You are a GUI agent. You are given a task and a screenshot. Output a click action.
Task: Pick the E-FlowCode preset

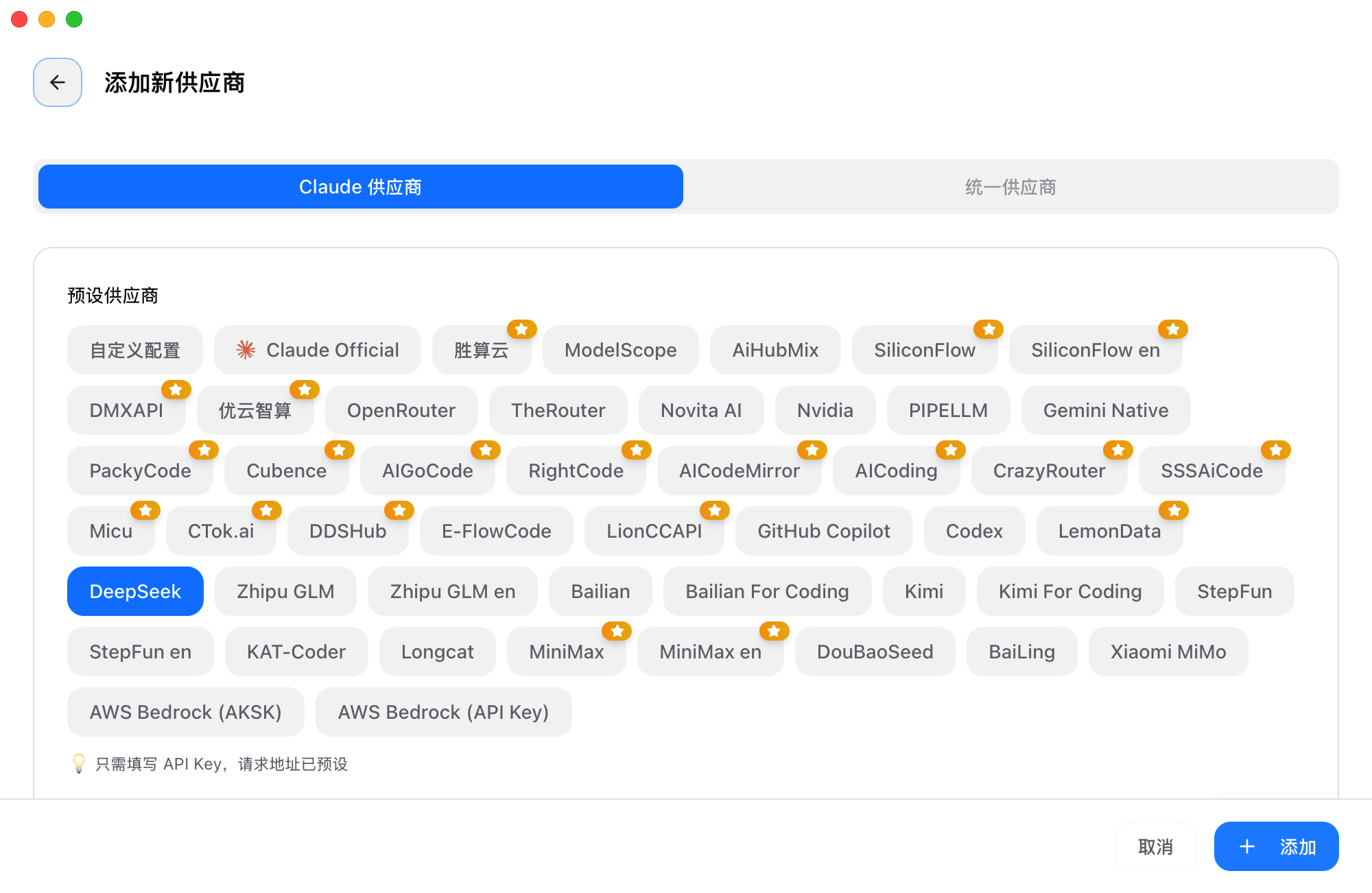(497, 531)
